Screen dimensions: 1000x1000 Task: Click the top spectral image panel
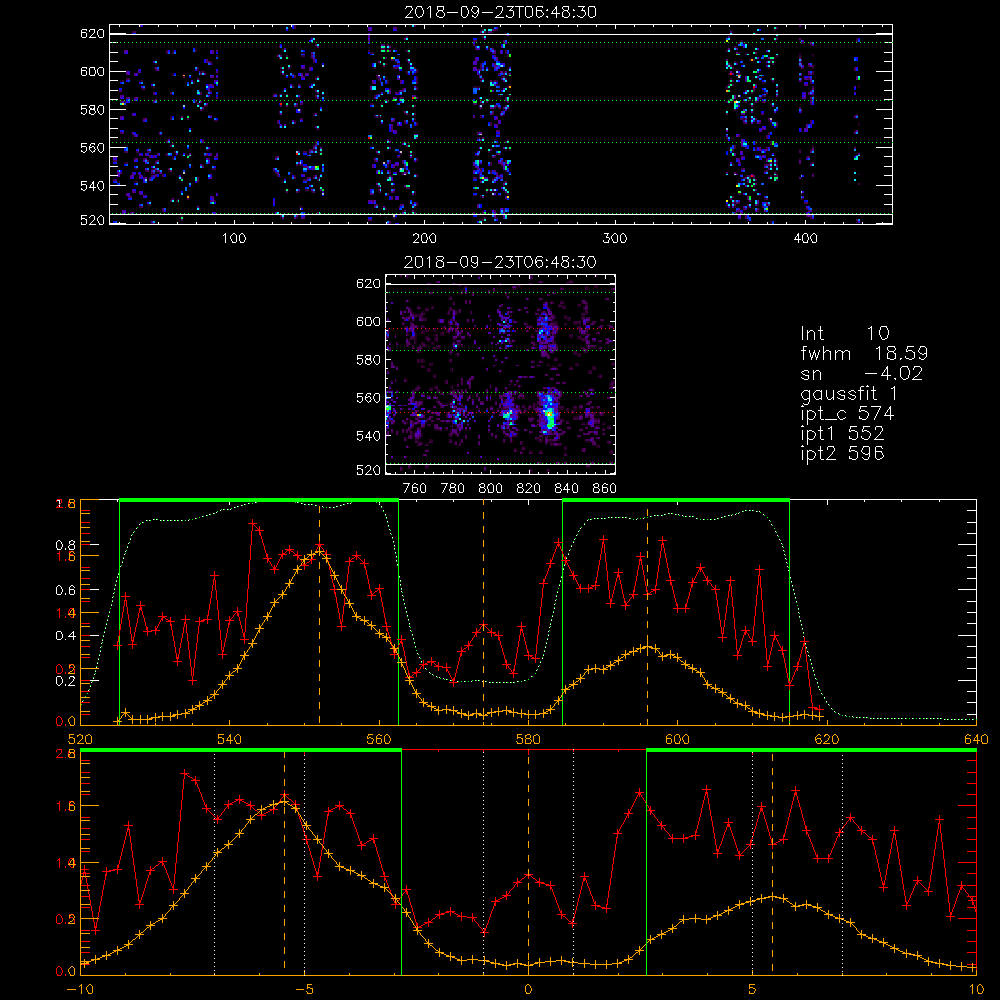point(501,124)
